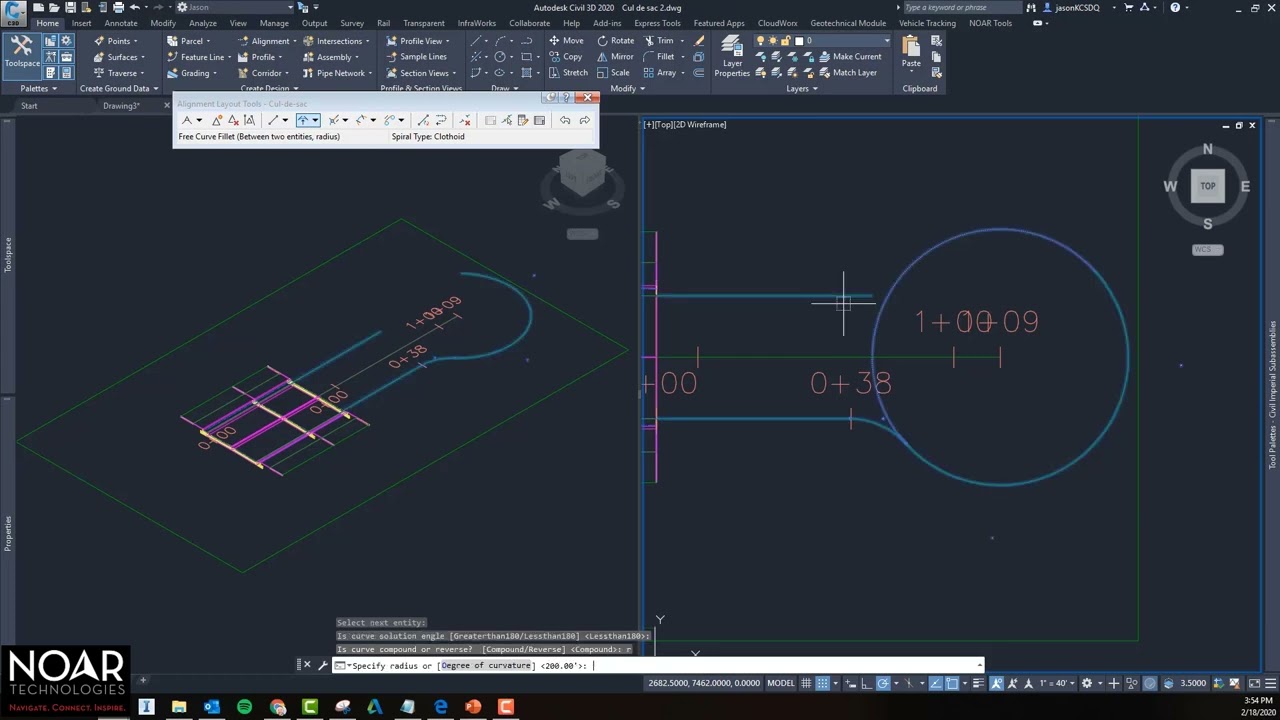
Task: Switch to the Start document tab
Action: 29,106
